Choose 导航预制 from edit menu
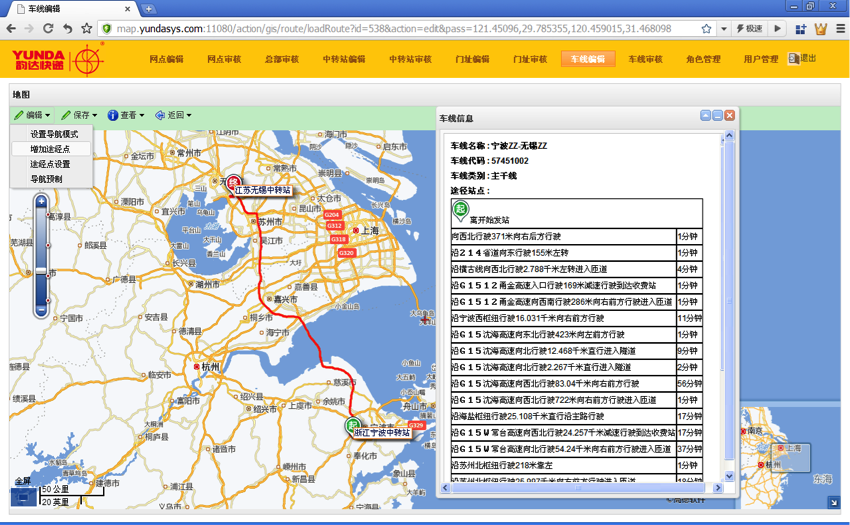Image resolution: width=850 pixels, height=525 pixels. [x=47, y=179]
